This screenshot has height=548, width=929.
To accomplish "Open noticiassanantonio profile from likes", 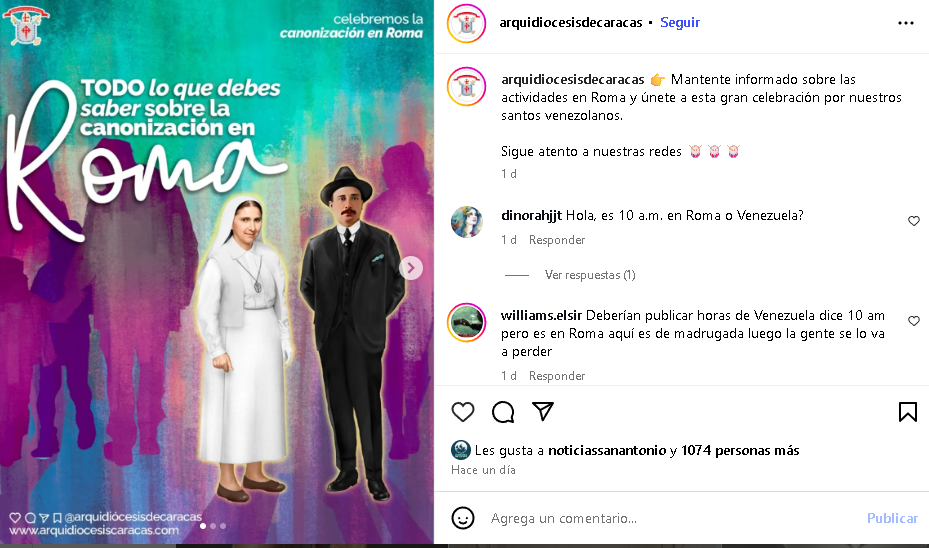I will 607,450.
